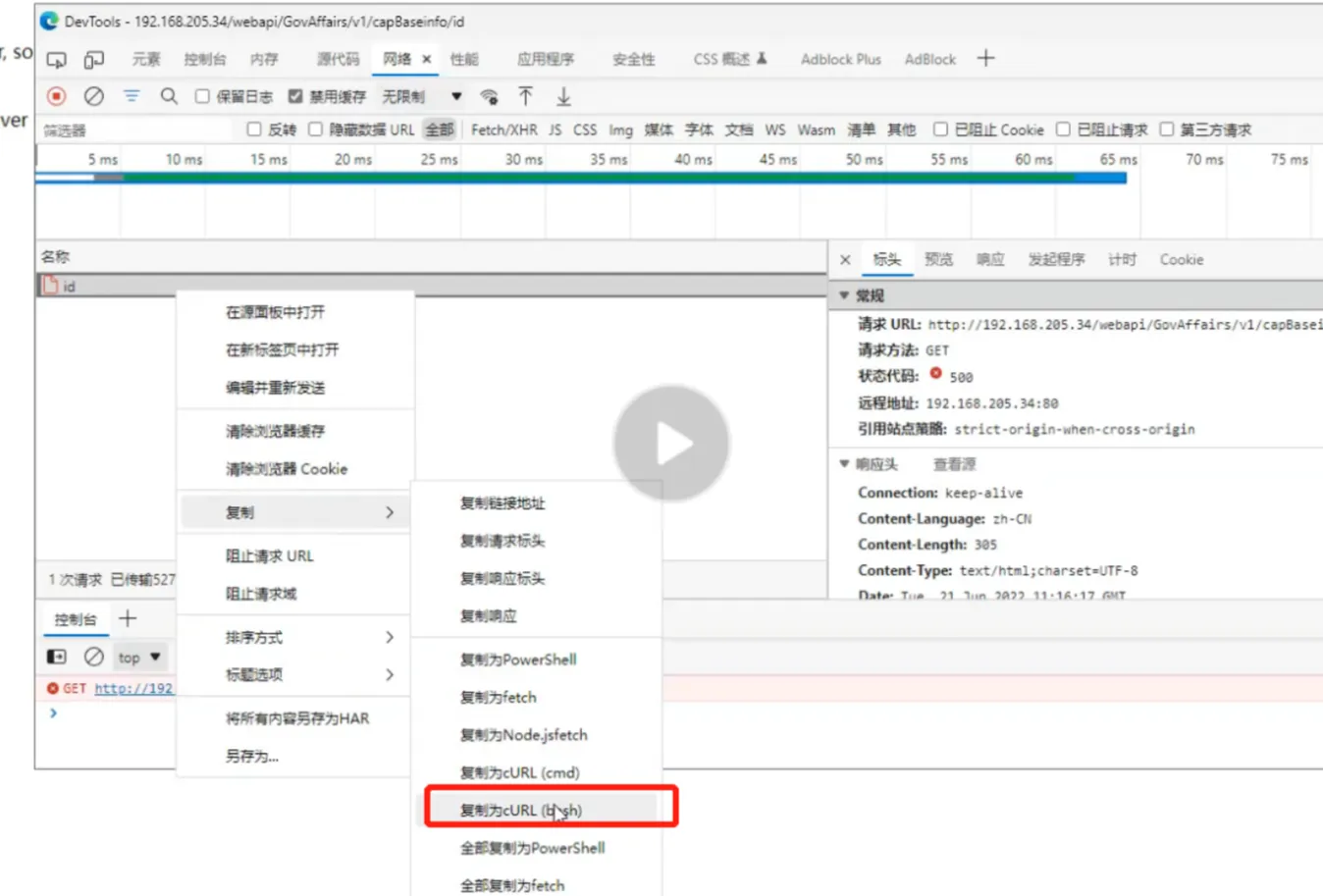1323x896 pixels.
Task: Click the id request file icon
Action: [x=51, y=286]
